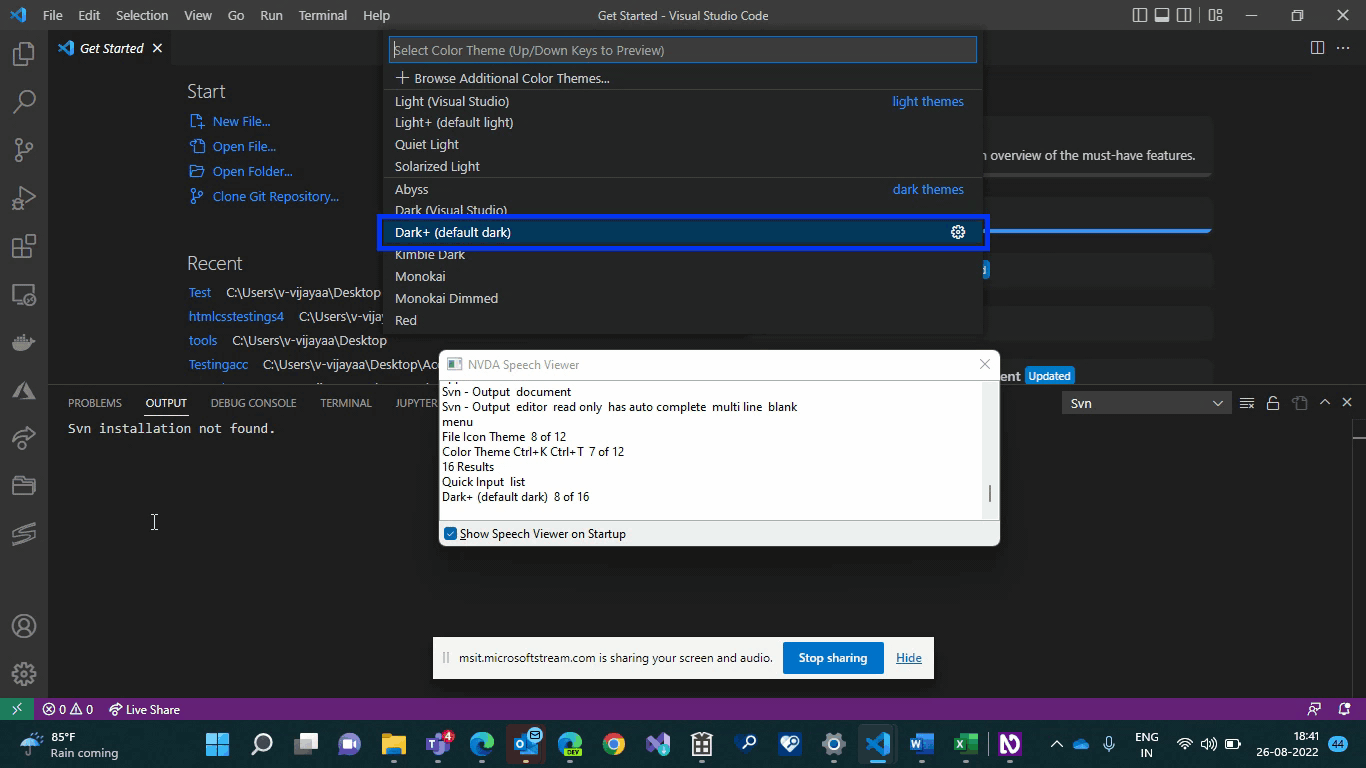Switch to the DEBUG CONSOLE tab
1366x768 pixels.
253,403
